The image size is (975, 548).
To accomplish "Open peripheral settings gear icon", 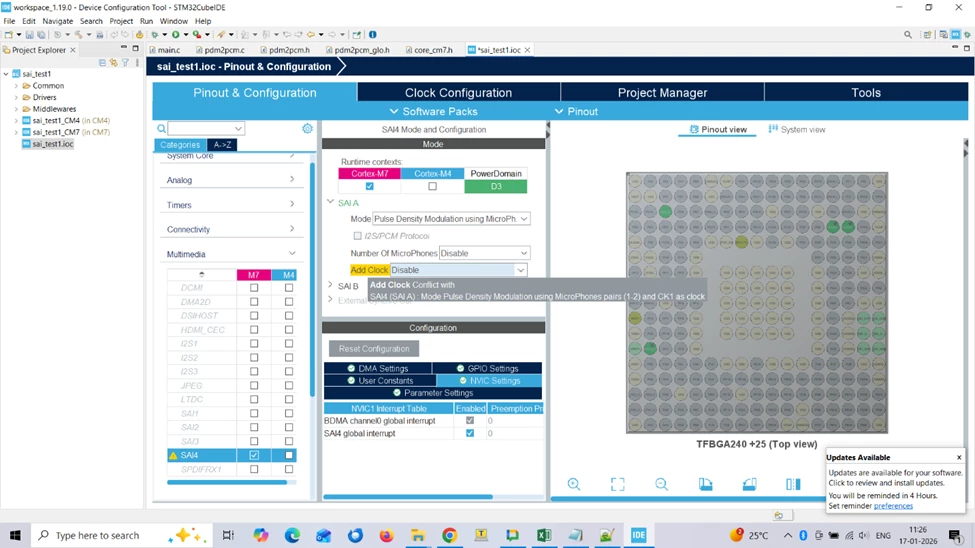I will (x=307, y=128).
